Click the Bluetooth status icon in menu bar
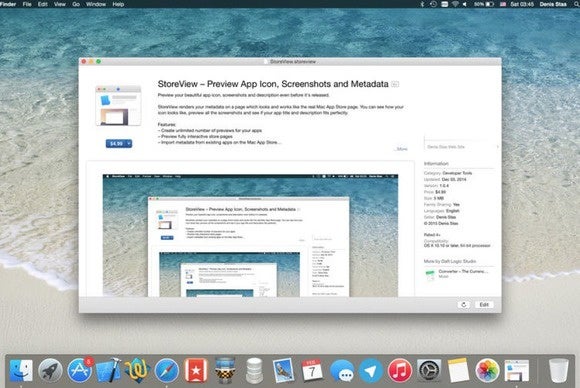This screenshot has width=580, height=388. (422, 4)
